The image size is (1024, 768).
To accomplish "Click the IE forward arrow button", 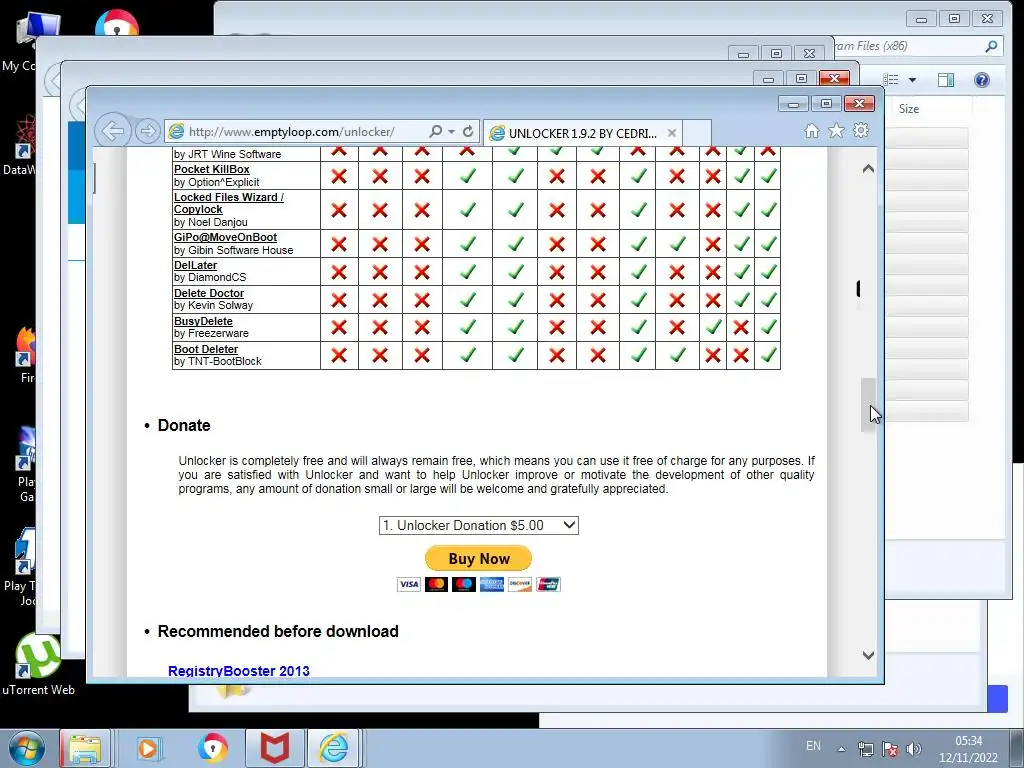I will click(148, 131).
